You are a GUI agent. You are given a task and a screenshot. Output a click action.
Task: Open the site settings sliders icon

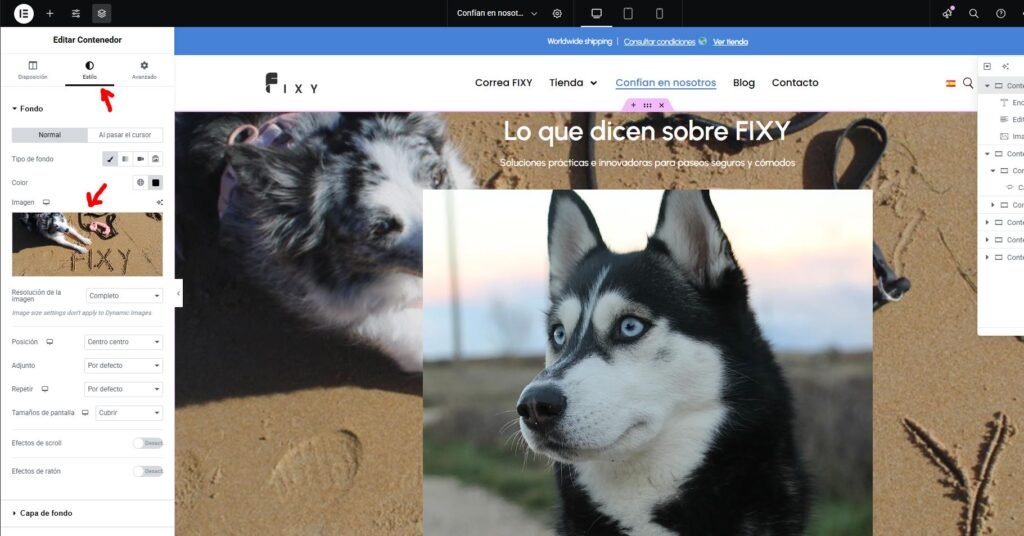pos(76,13)
